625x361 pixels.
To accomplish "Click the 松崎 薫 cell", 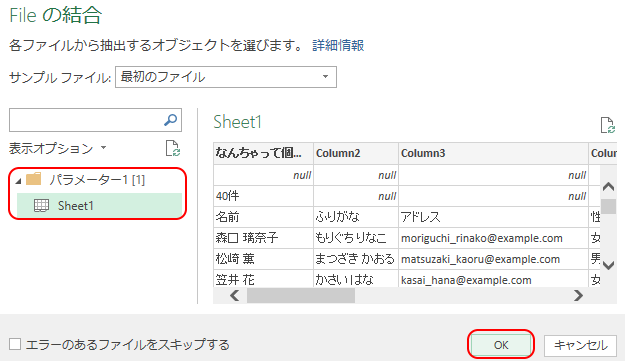I will [x=263, y=259].
